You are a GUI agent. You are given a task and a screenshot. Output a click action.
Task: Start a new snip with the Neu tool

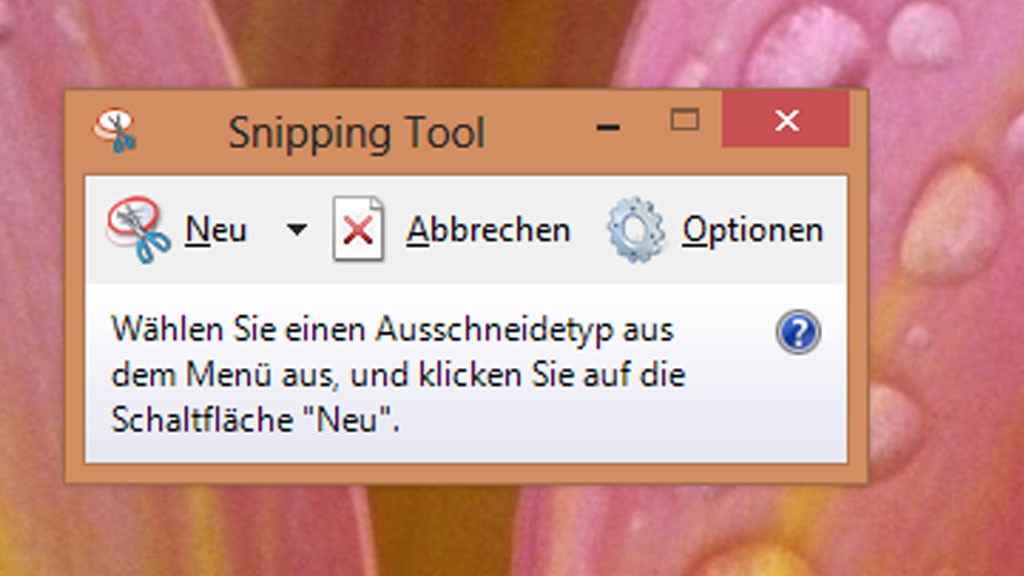coord(216,229)
